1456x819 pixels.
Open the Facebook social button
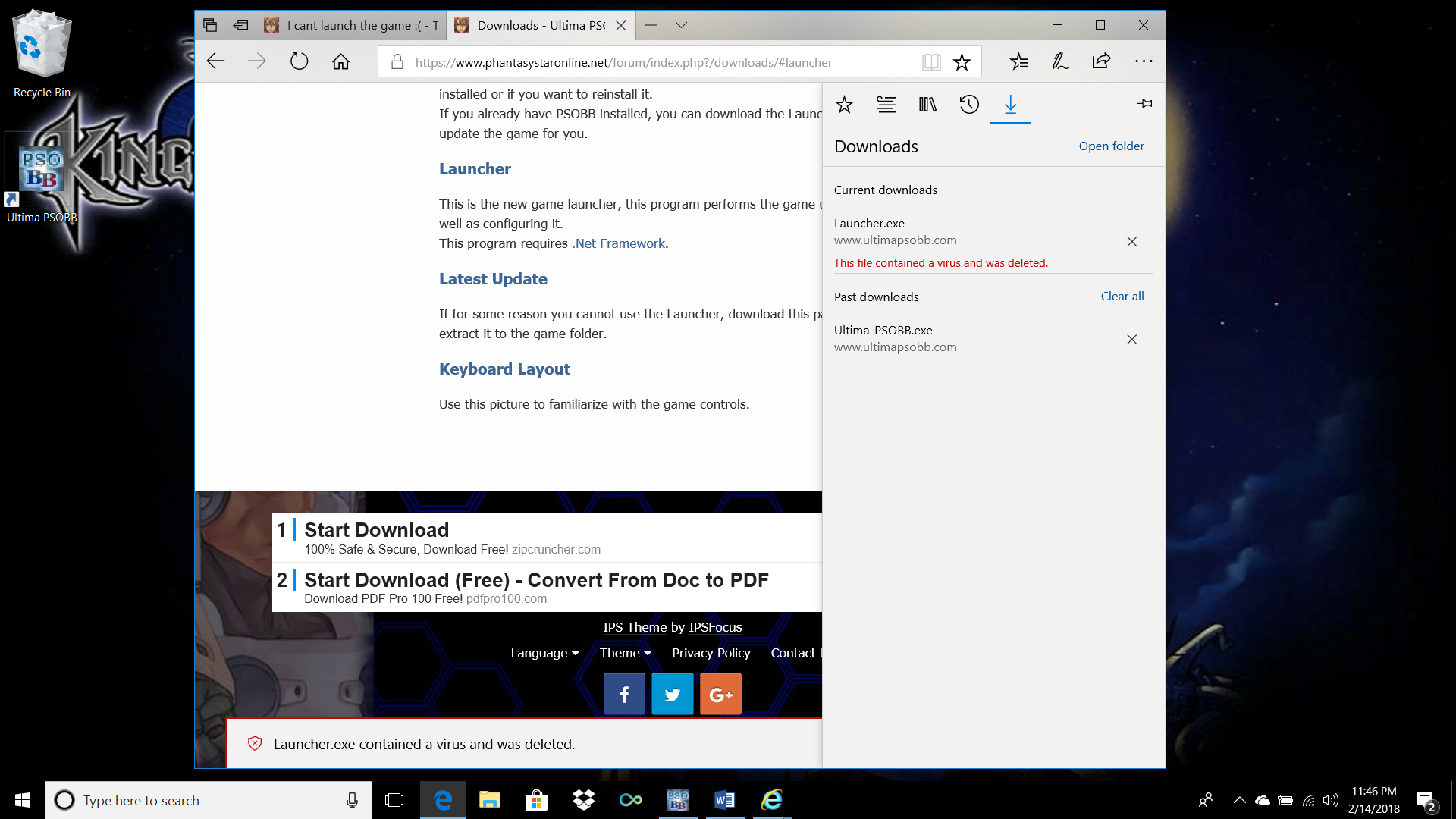click(x=624, y=694)
